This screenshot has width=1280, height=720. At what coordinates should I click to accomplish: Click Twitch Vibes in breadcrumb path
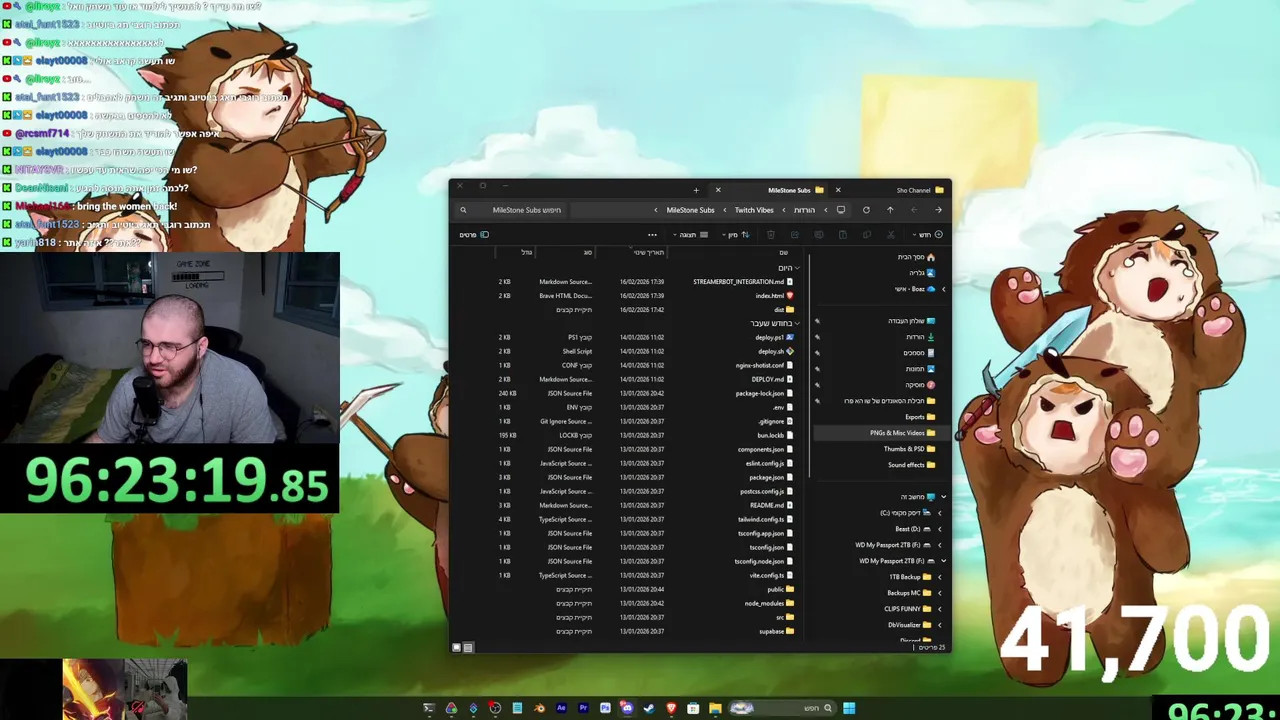(x=754, y=210)
